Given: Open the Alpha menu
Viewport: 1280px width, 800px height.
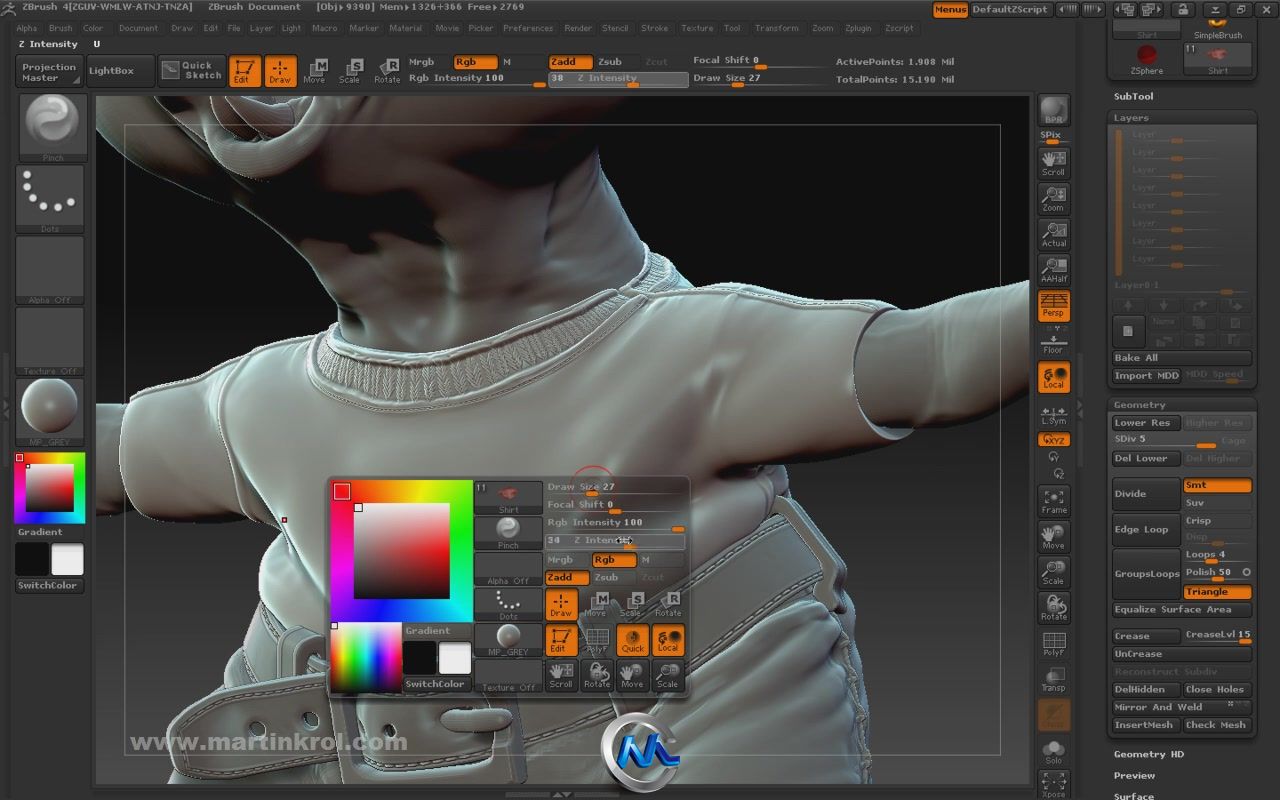Looking at the screenshot, I should tap(26, 28).
